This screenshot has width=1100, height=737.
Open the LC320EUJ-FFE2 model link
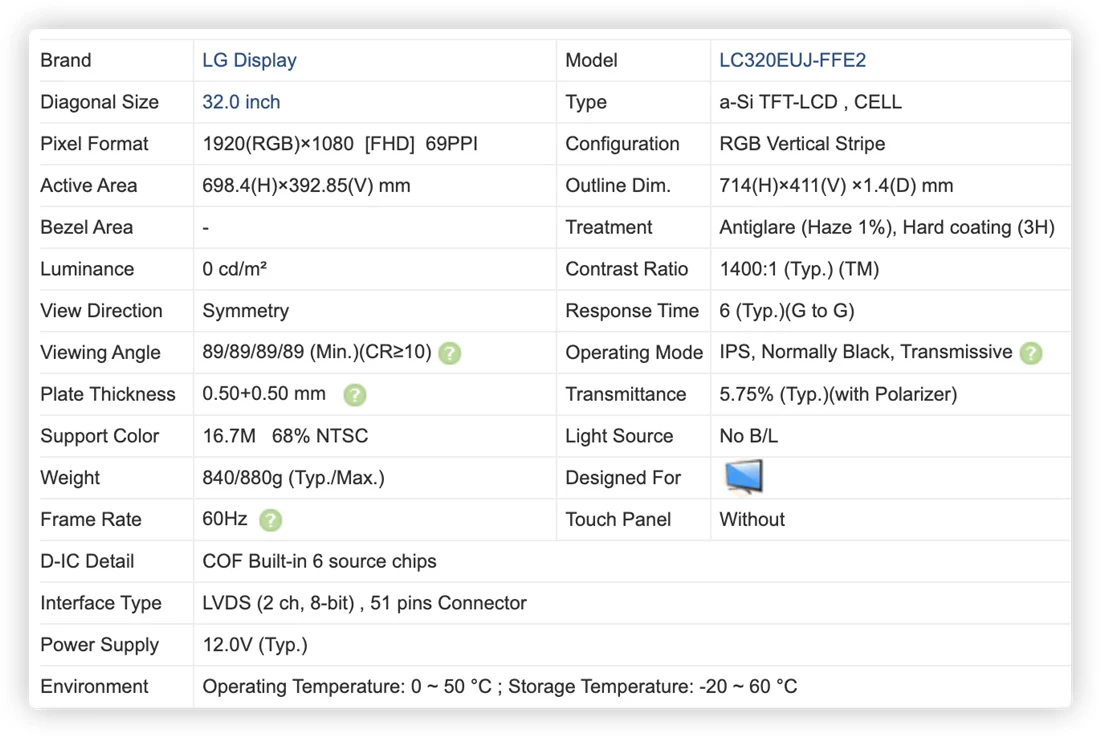793,60
